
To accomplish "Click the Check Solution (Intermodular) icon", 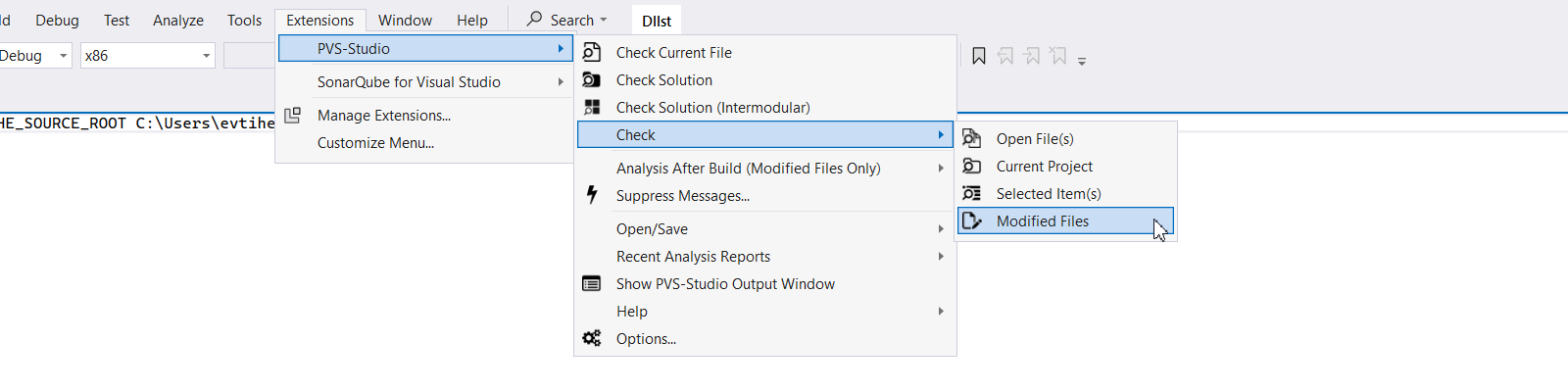I will 592,107.
